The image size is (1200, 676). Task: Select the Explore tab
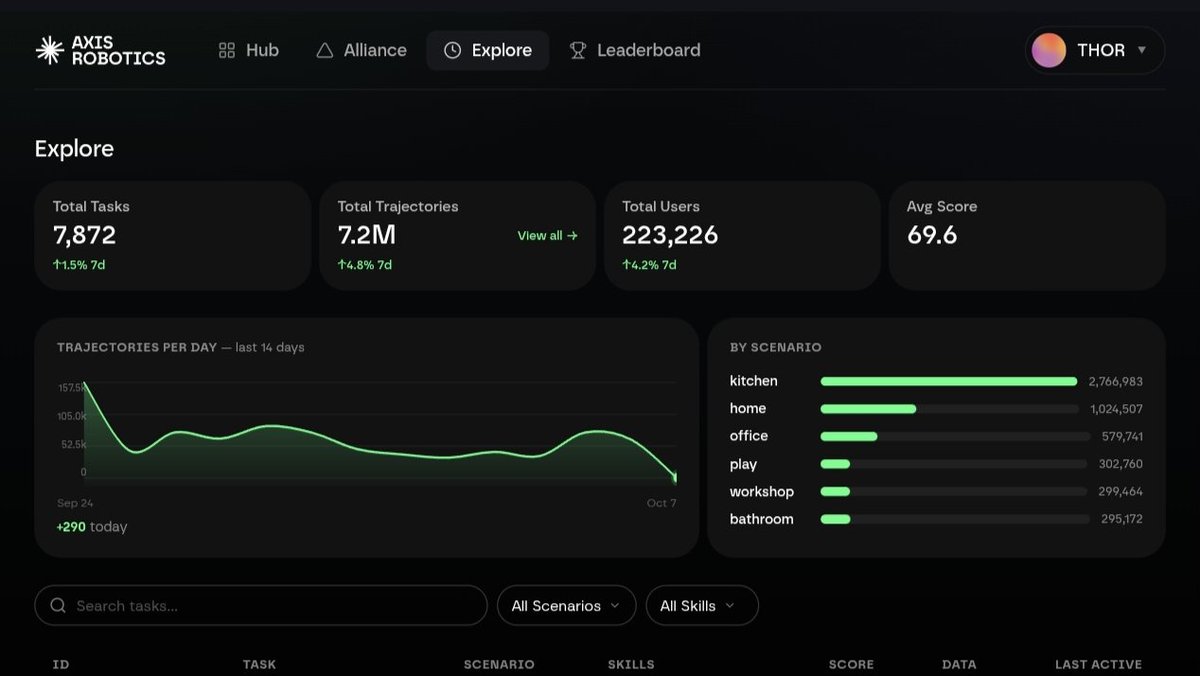488,50
